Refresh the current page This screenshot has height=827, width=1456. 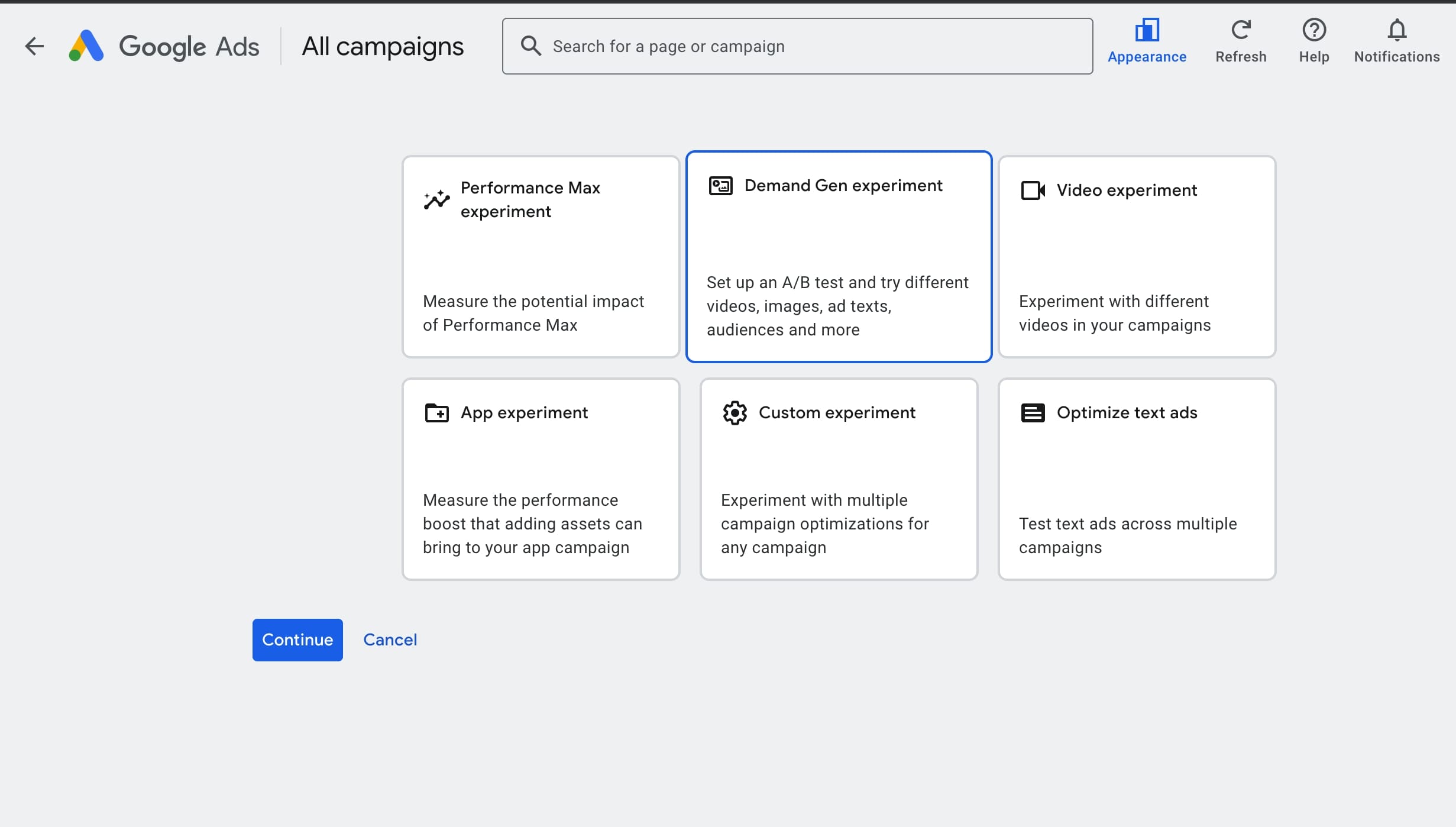[x=1241, y=40]
